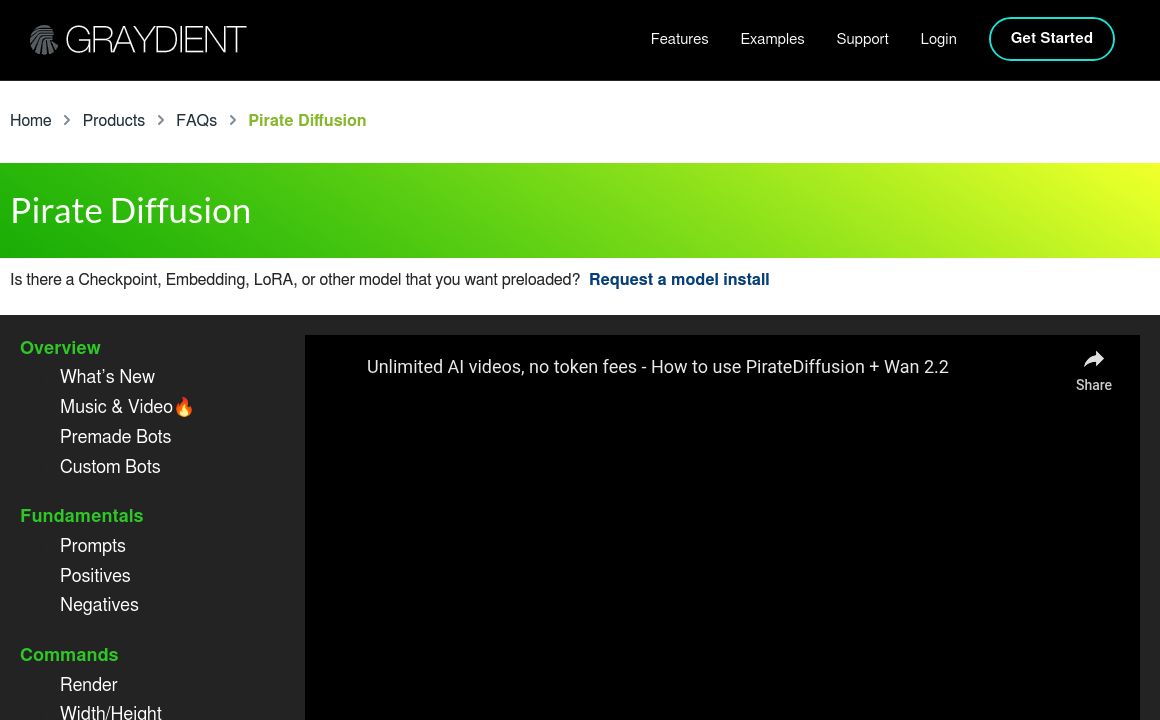Viewport: 1160px width, 720px height.
Task: Click Request a model install link
Action: point(679,280)
